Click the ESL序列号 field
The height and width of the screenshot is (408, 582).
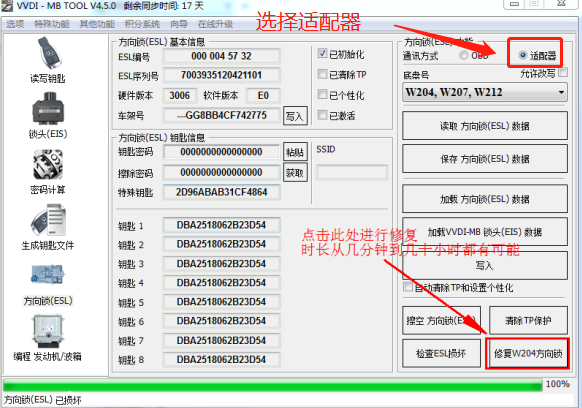[222, 75]
